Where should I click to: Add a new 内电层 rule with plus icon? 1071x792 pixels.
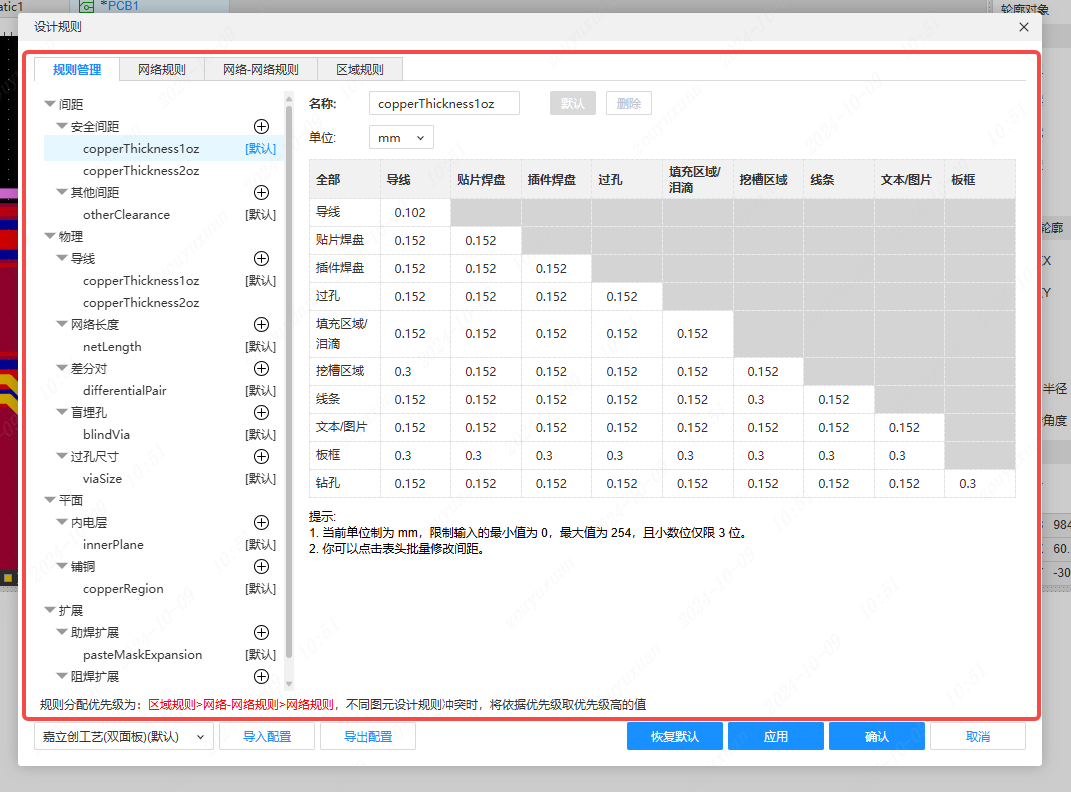[x=261, y=522]
